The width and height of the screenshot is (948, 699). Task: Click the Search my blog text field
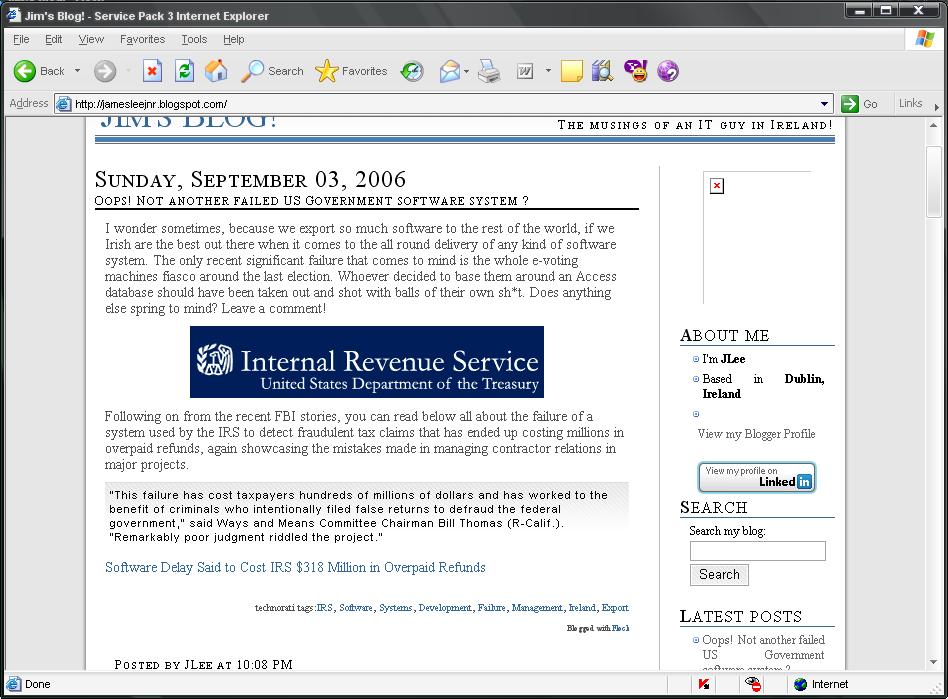(758, 551)
